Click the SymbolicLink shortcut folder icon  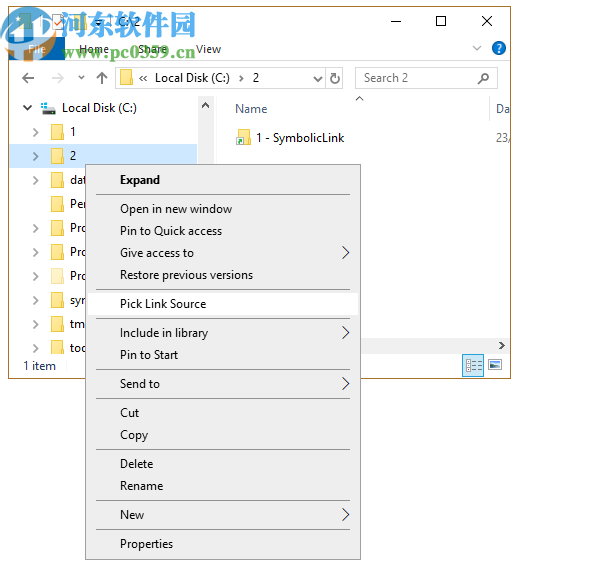tap(243, 137)
